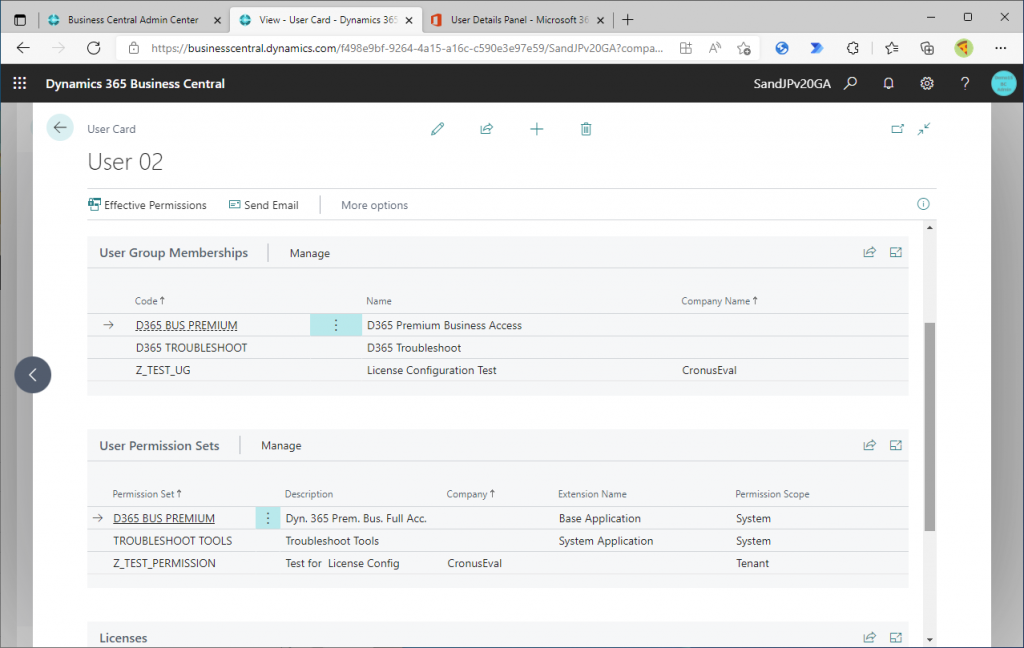Open a new browser tab
Viewport: 1024px width, 648px height.
[628, 20]
